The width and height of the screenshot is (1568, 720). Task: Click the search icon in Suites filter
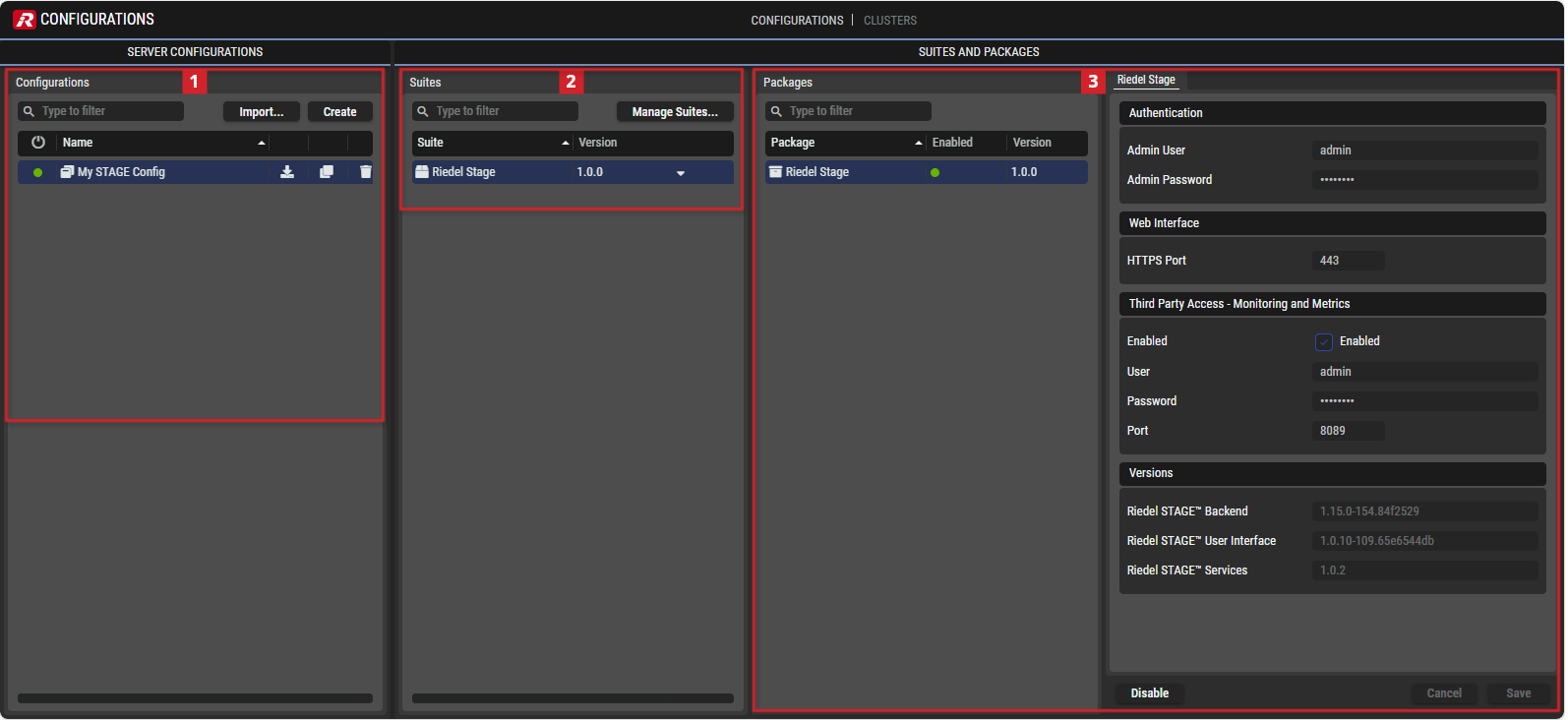[423, 112]
